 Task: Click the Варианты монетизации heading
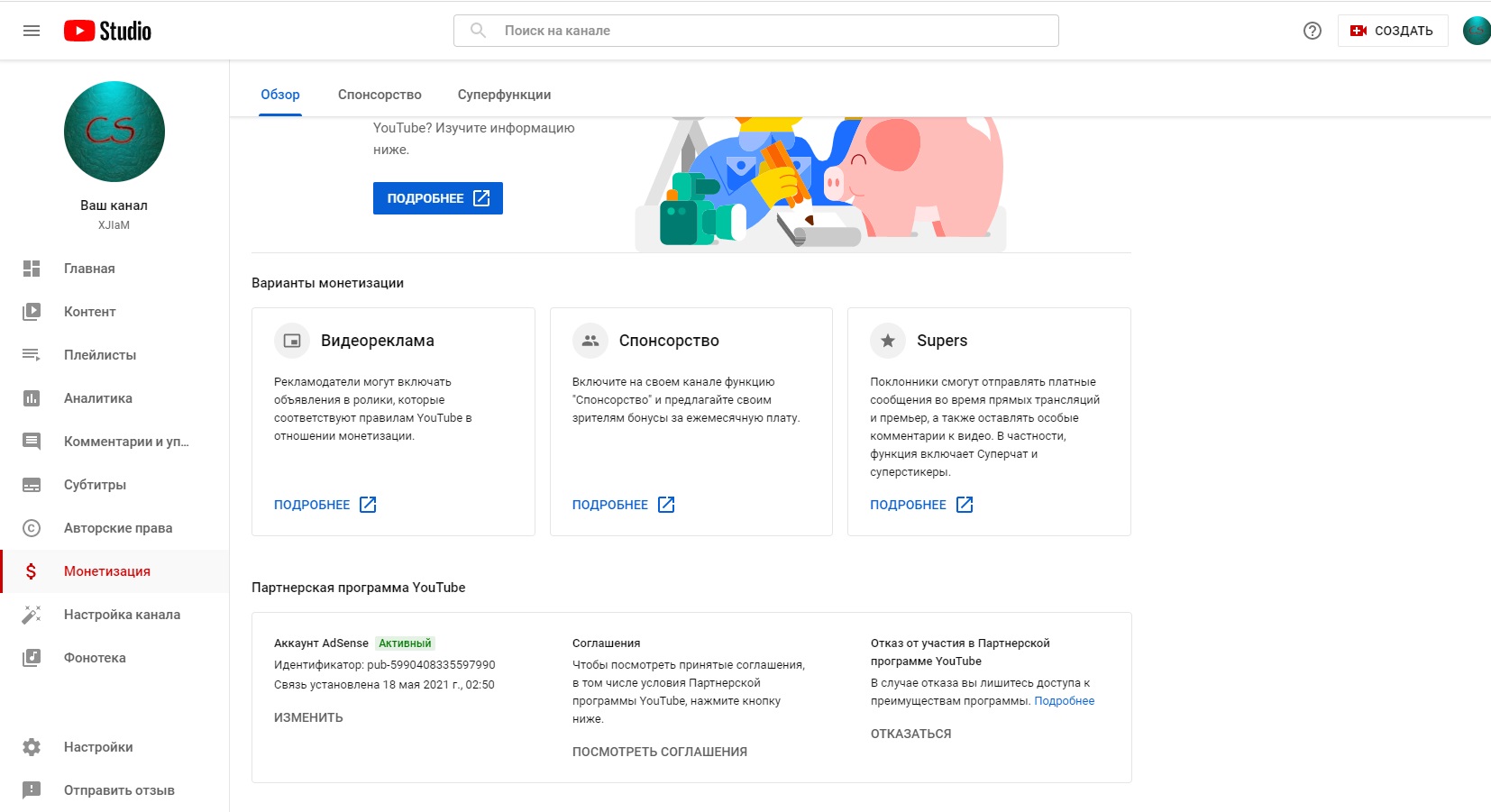328,283
